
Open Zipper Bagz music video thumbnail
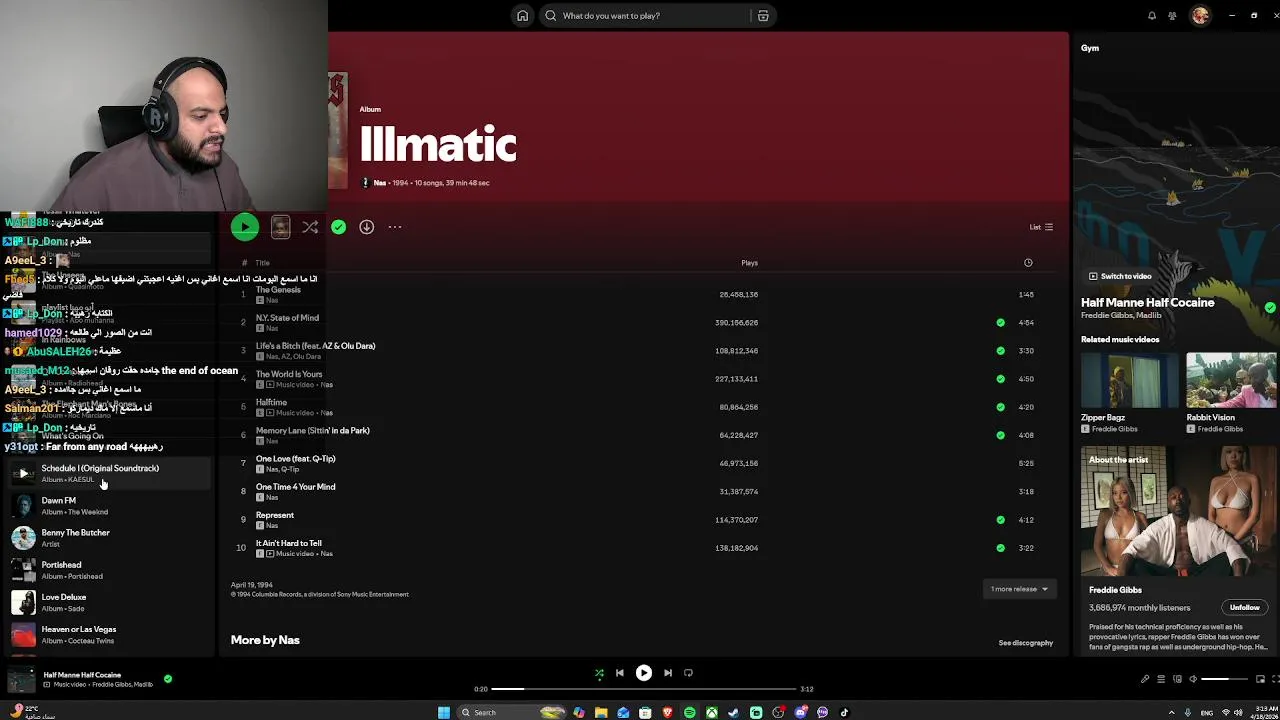pyautogui.click(x=1128, y=380)
